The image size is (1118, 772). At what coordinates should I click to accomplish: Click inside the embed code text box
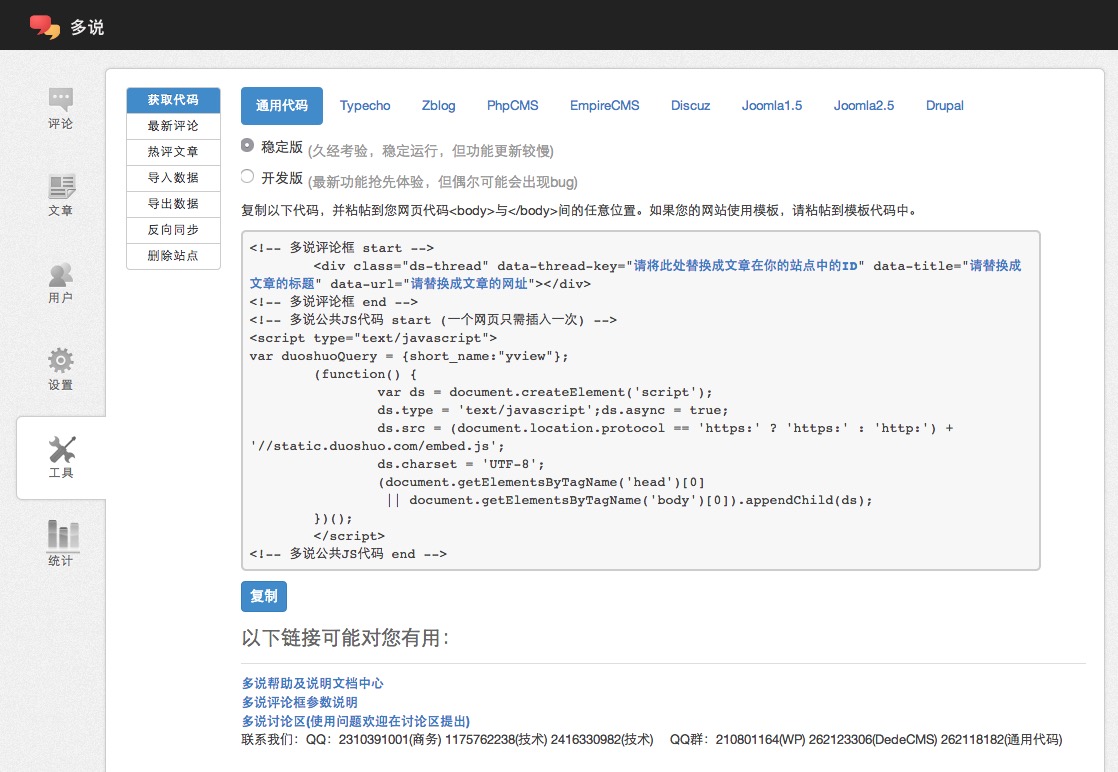pyautogui.click(x=640, y=400)
